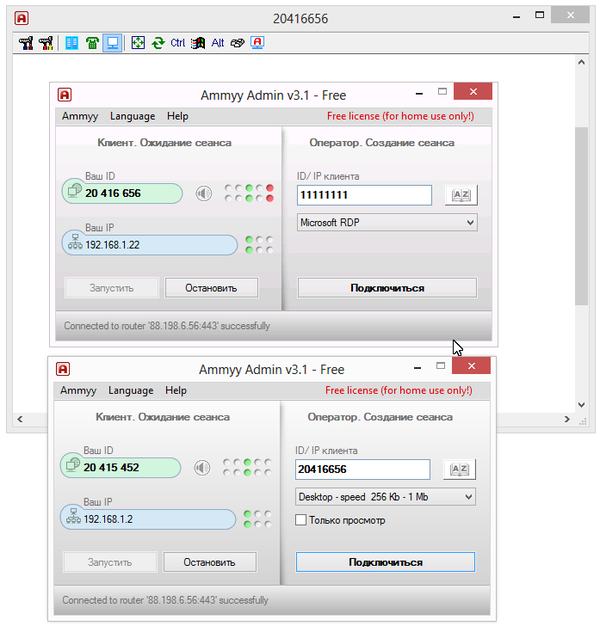The image size is (600, 626).
Task: Click the Ammyy monitor icon in viewer toolbar
Action: tap(257, 43)
